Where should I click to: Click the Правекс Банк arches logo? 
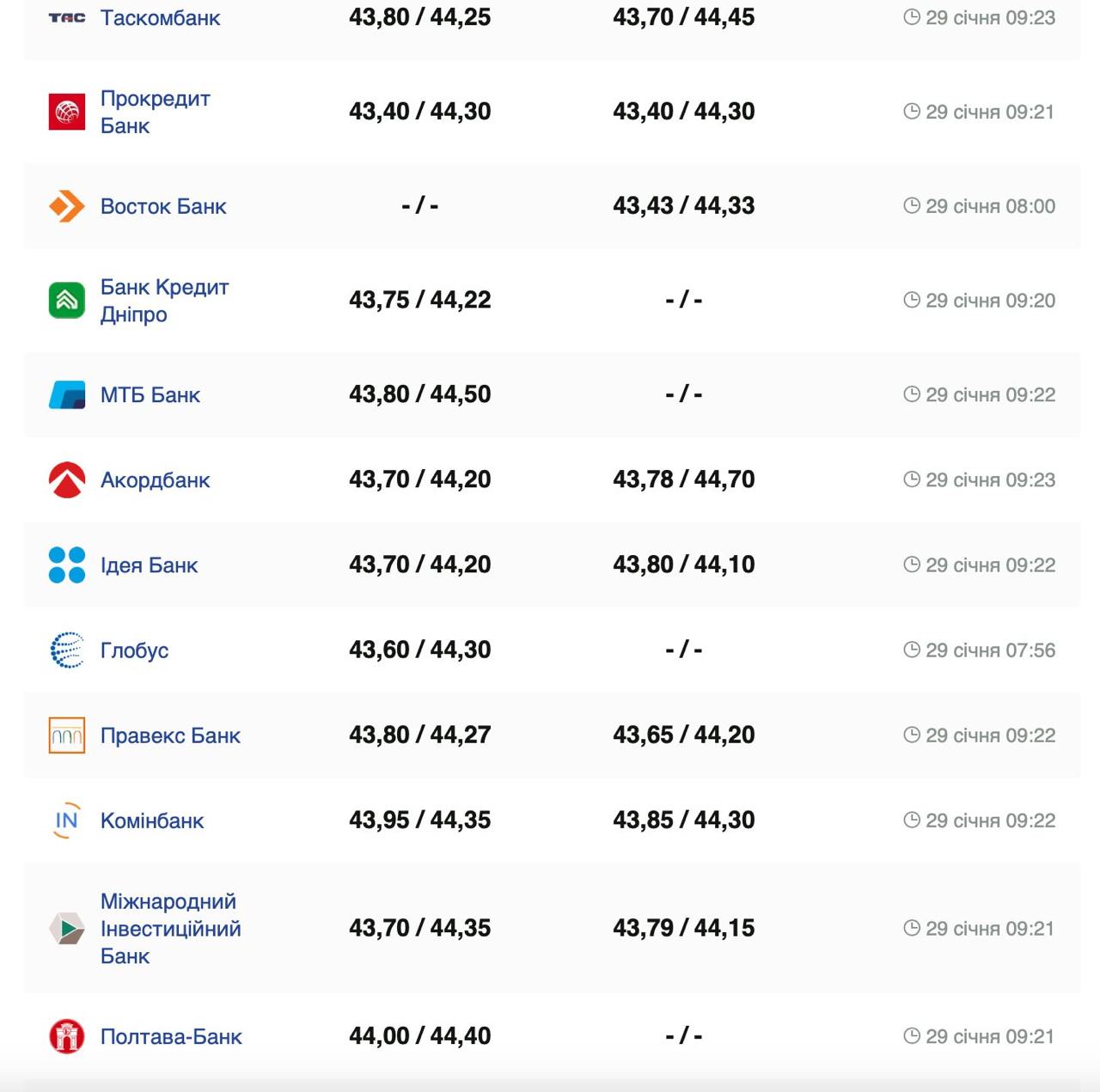67,735
